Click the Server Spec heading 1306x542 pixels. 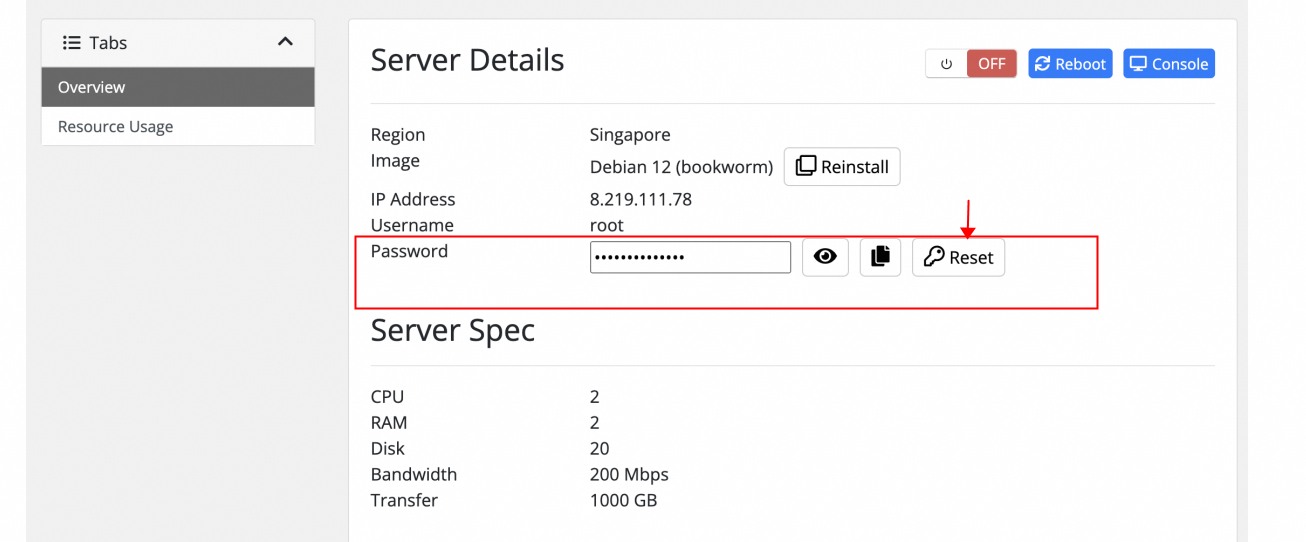click(x=452, y=330)
